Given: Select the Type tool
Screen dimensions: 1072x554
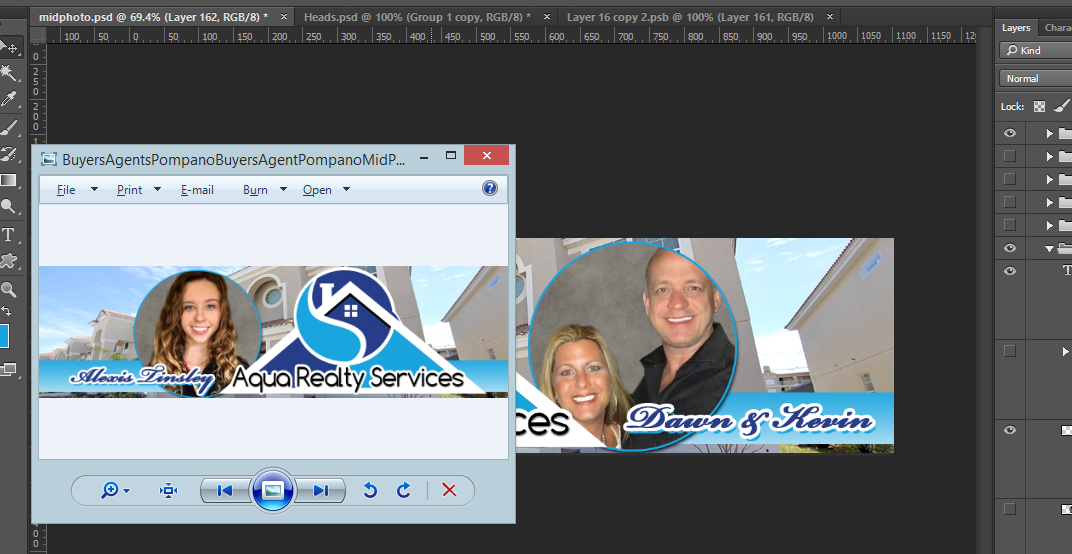Looking at the screenshot, I should tap(8, 235).
